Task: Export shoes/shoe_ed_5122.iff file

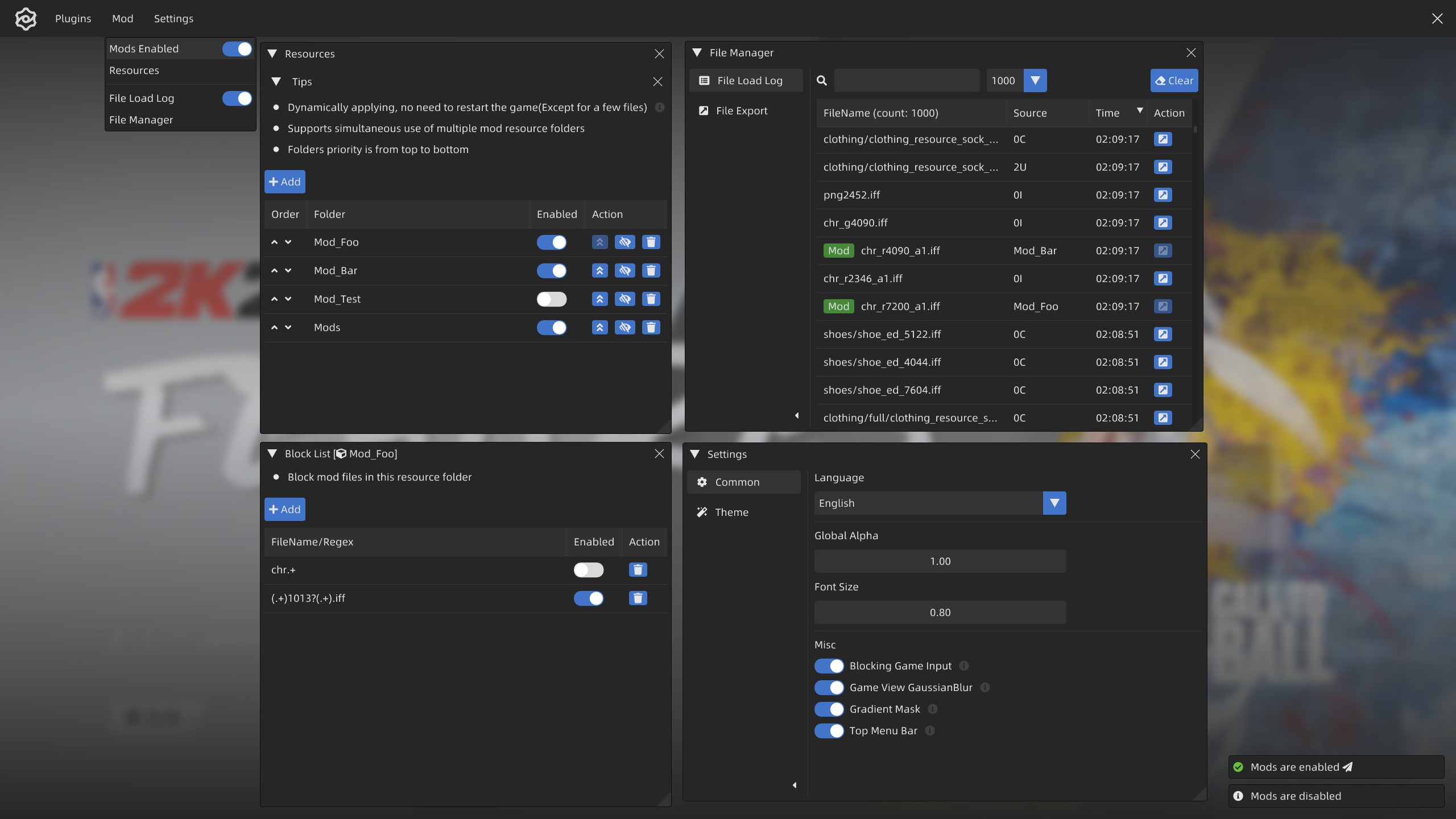Action: [x=1163, y=334]
